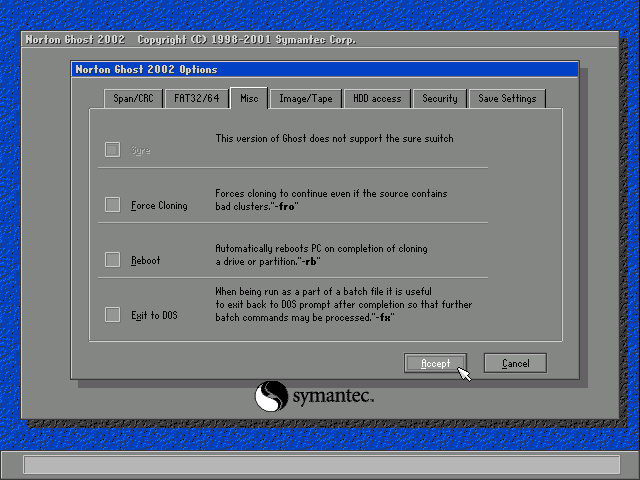The height and width of the screenshot is (480, 640).
Task: Switch to the Security tab
Action: (x=440, y=98)
